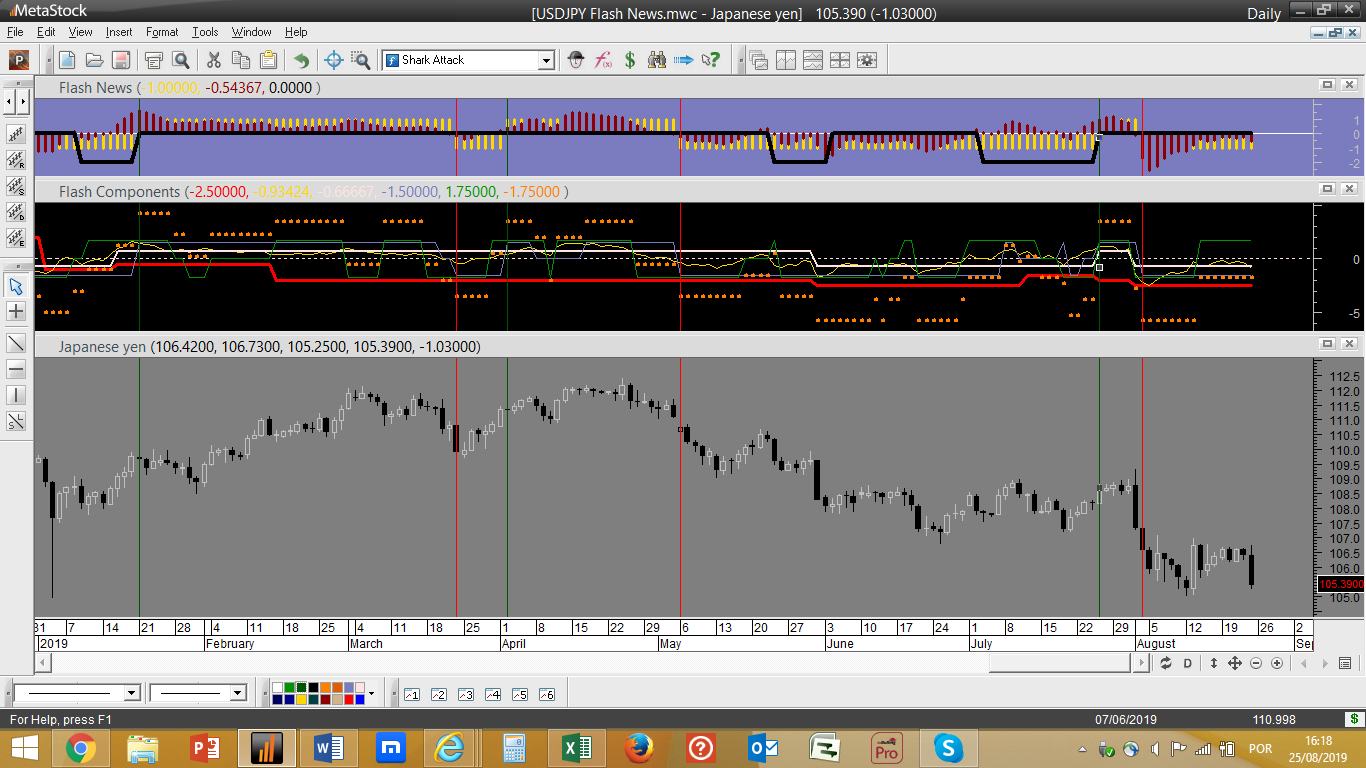This screenshot has width=1366, height=768.
Task: Click the binoculars Explorer icon
Action: point(657,60)
